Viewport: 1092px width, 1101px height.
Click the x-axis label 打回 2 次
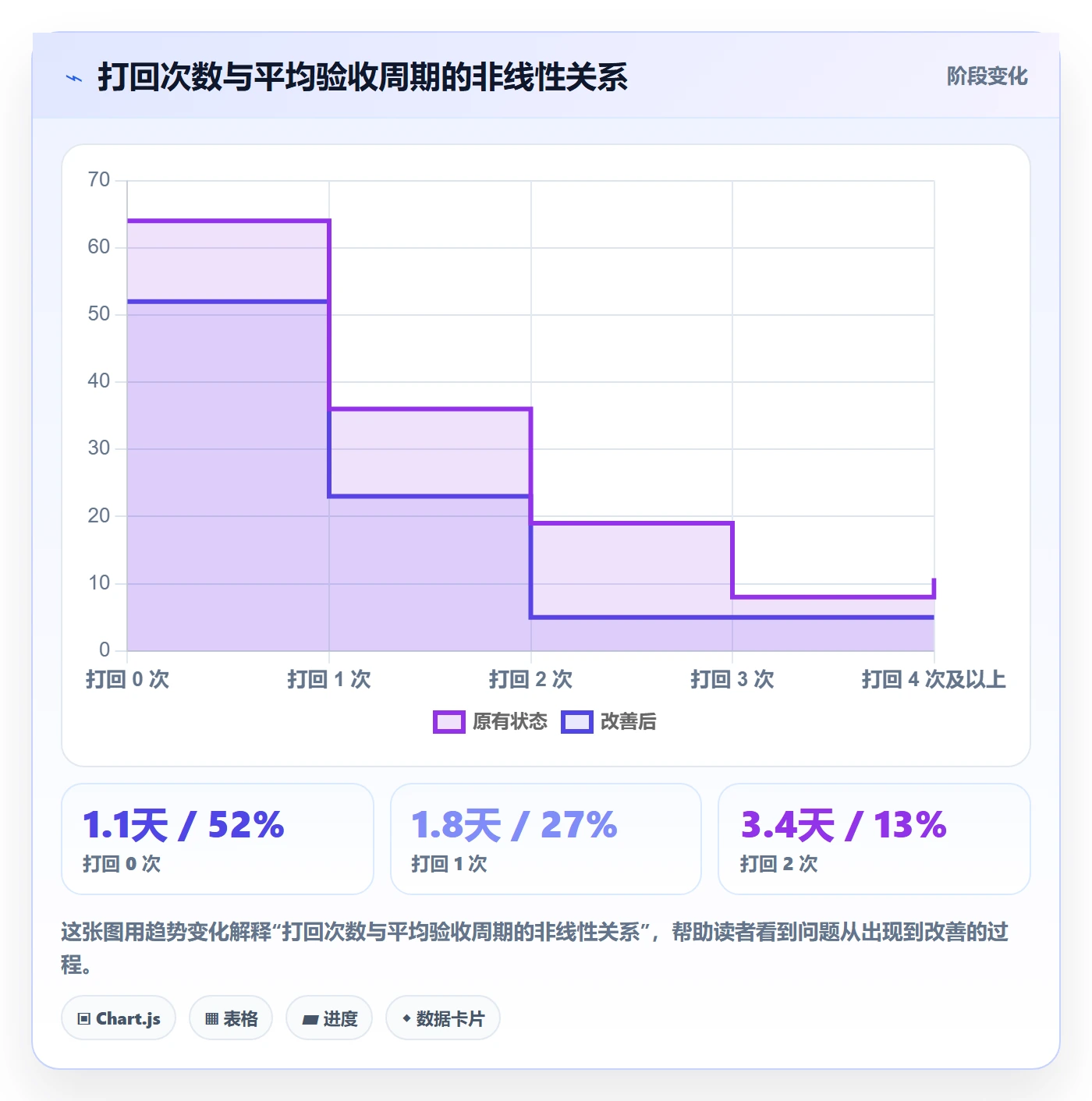pos(530,679)
